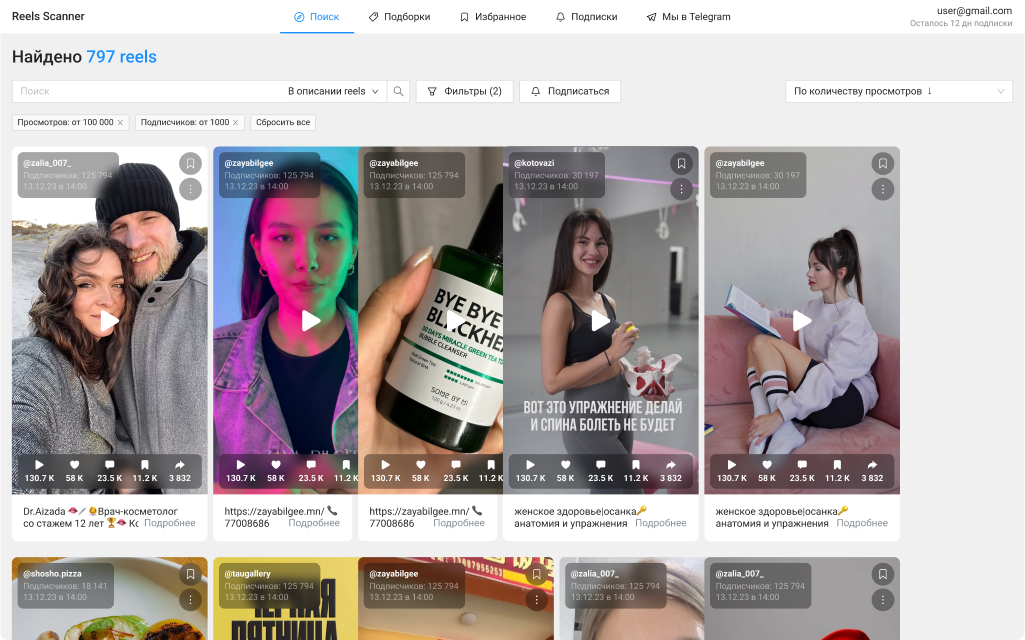This screenshot has height=640, width=1025.
Task: Open three-dot menu on @kotovazi reel
Action: 681,189
